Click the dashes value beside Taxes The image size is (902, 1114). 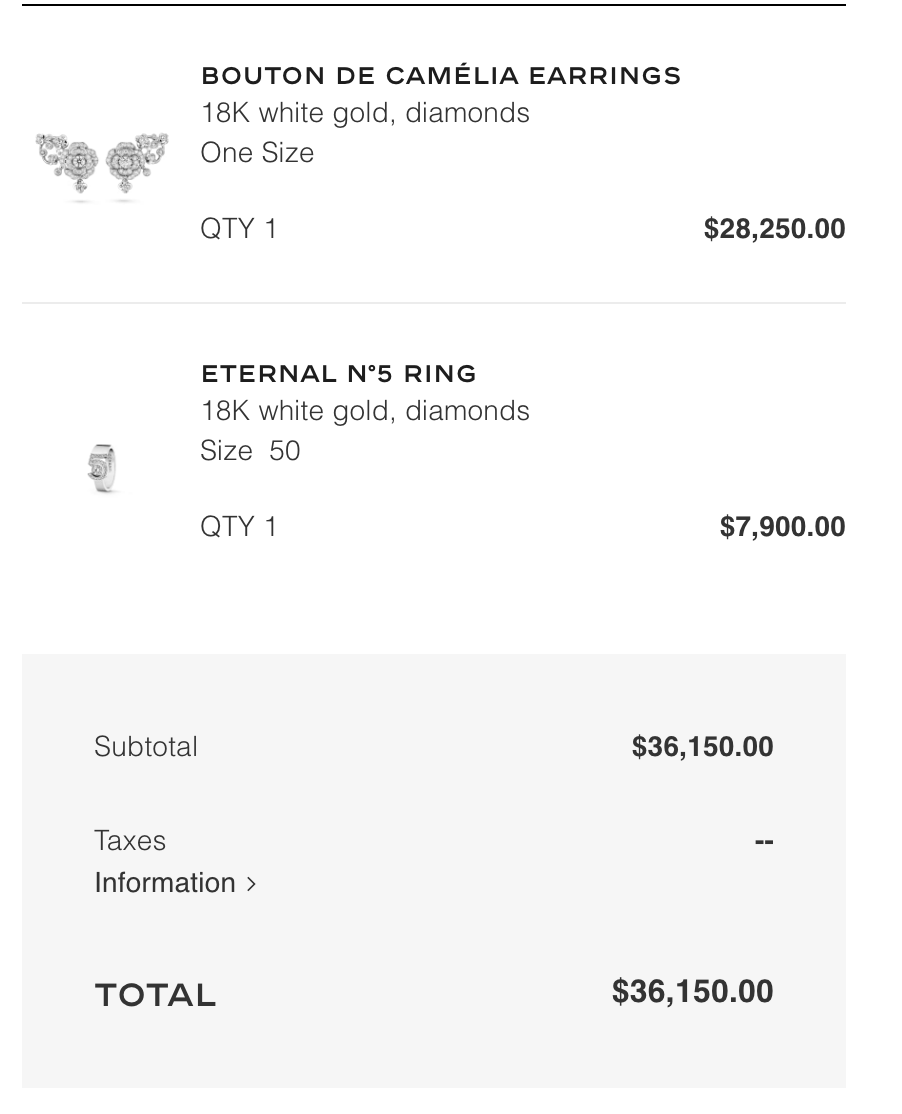pyautogui.click(x=764, y=841)
